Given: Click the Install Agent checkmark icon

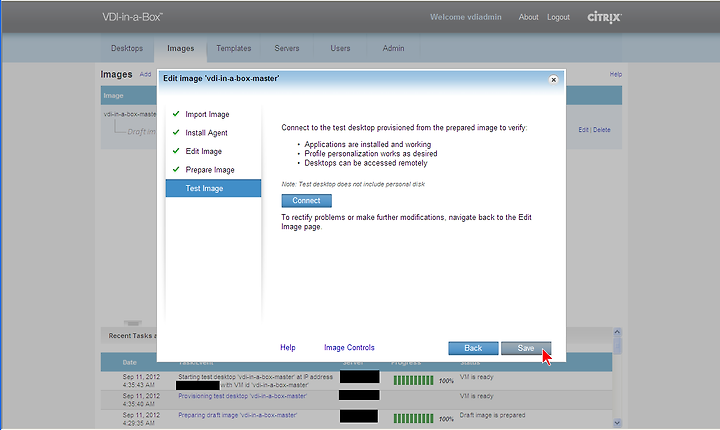Looking at the screenshot, I should 176,132.
